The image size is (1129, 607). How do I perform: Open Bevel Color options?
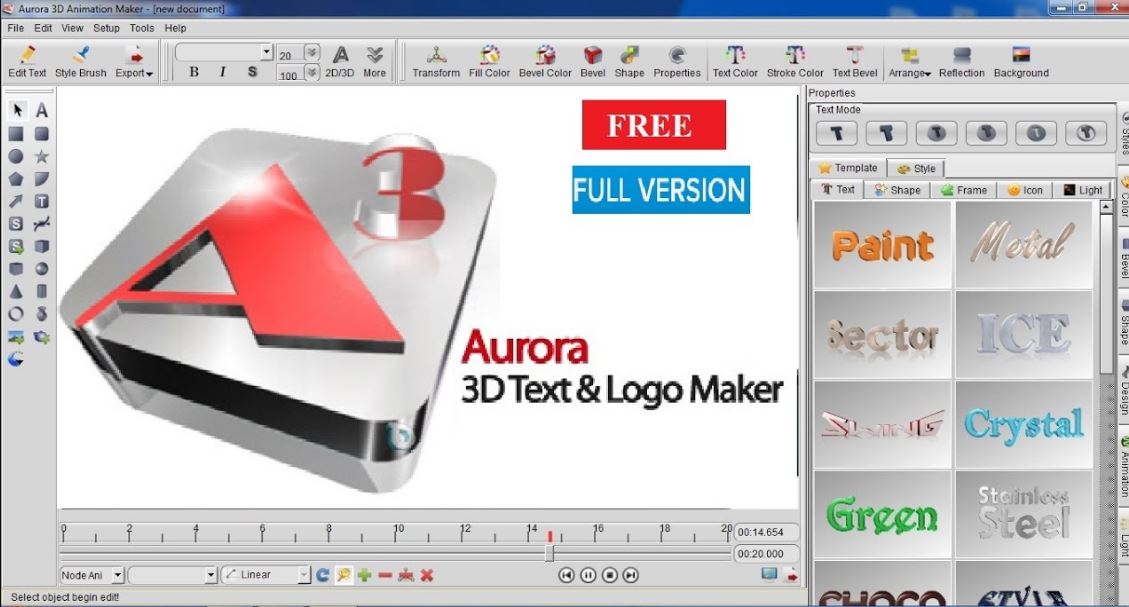tap(545, 62)
